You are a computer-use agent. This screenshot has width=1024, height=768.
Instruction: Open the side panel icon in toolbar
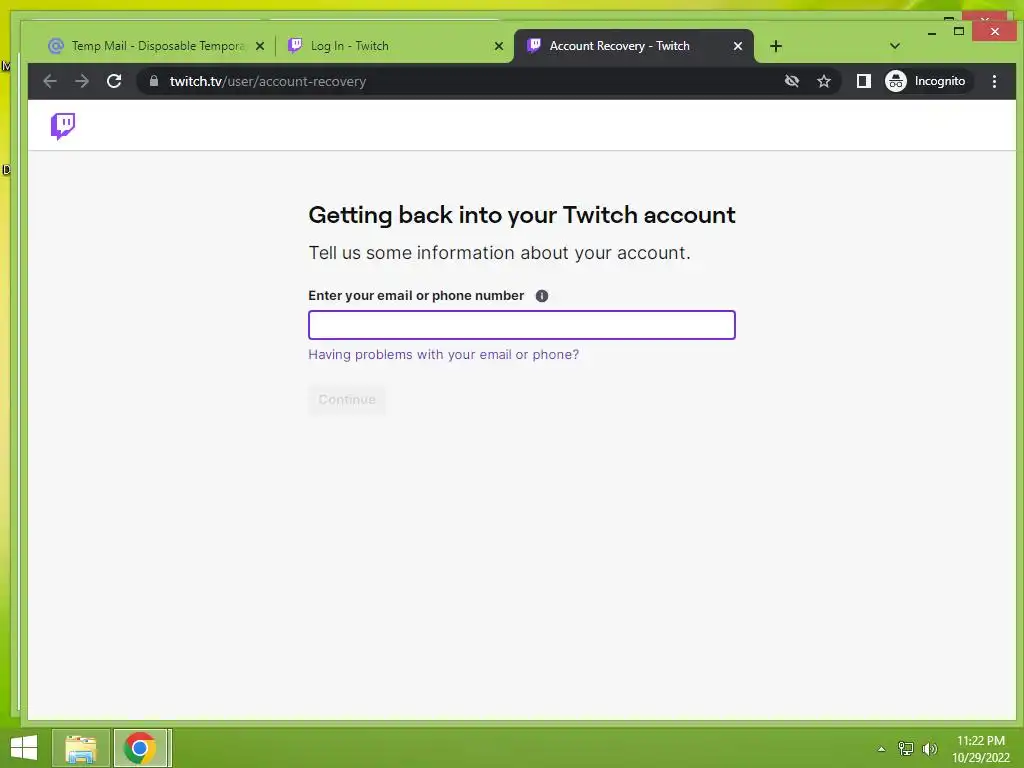click(863, 81)
